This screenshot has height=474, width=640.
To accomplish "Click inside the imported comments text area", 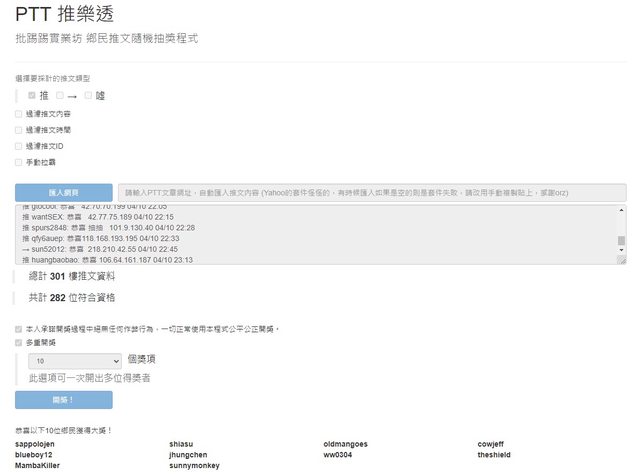I will tap(300, 234).
